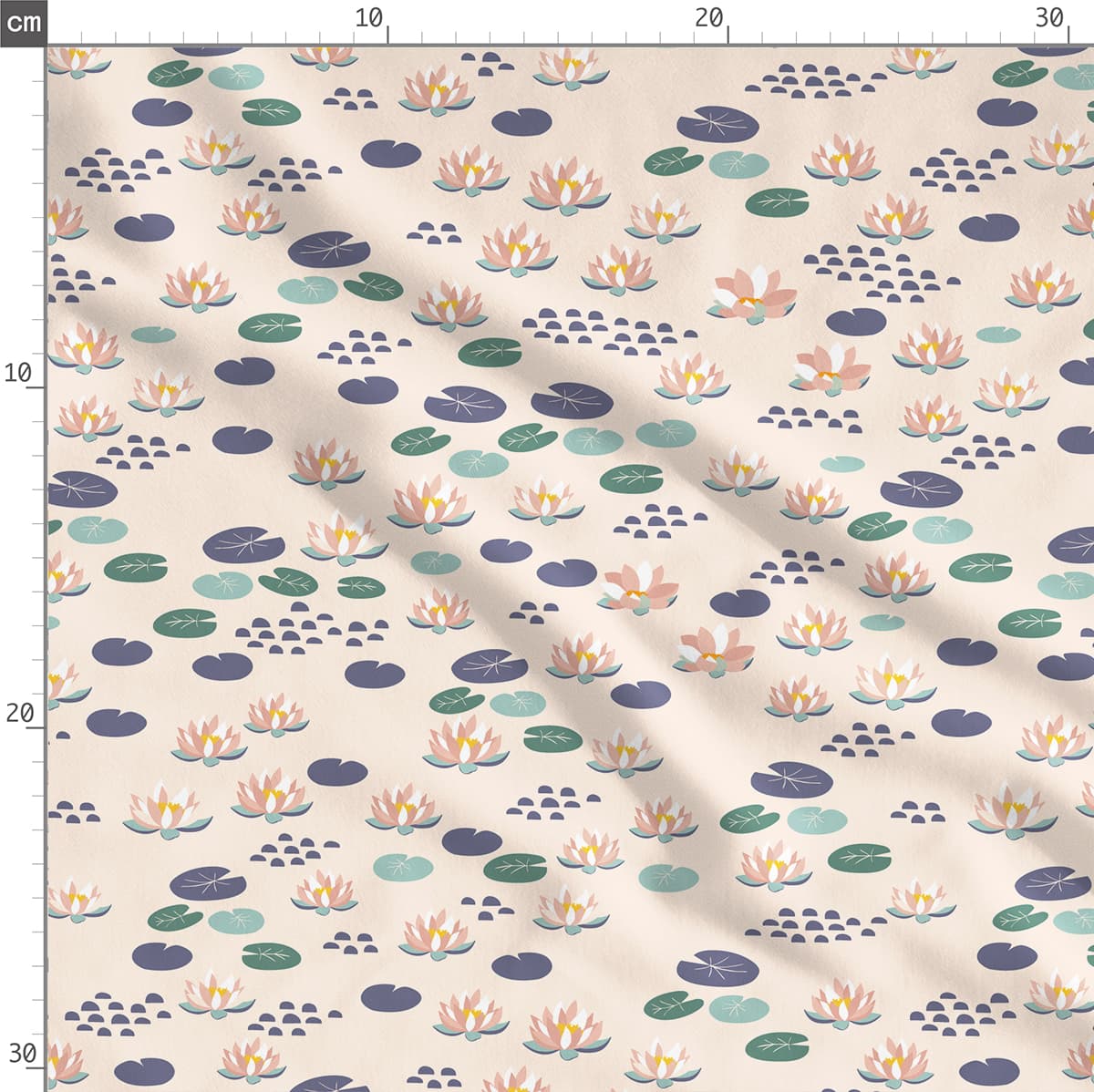The image size is (1094, 1092).
Task: Click the 20 label on the top ruler
Action: coord(708,18)
